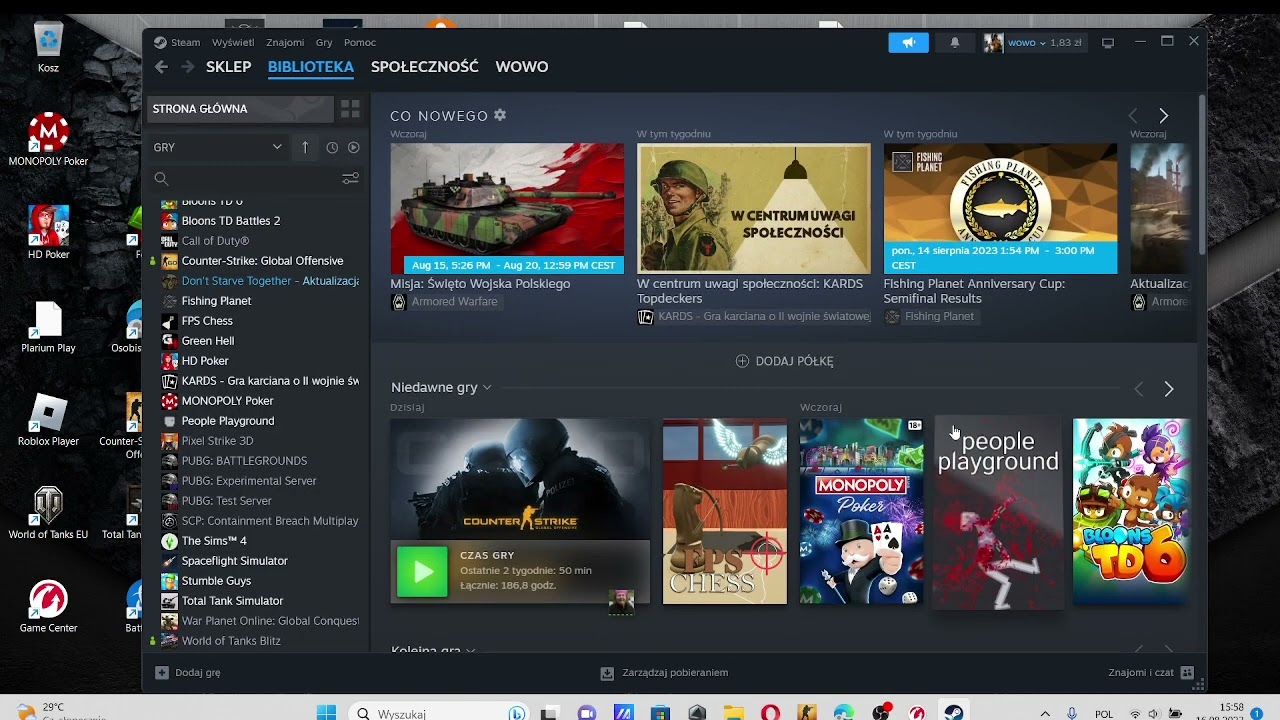Click the Steam icon in the taskbar
This screenshot has width=1280, height=720.
tap(953, 713)
